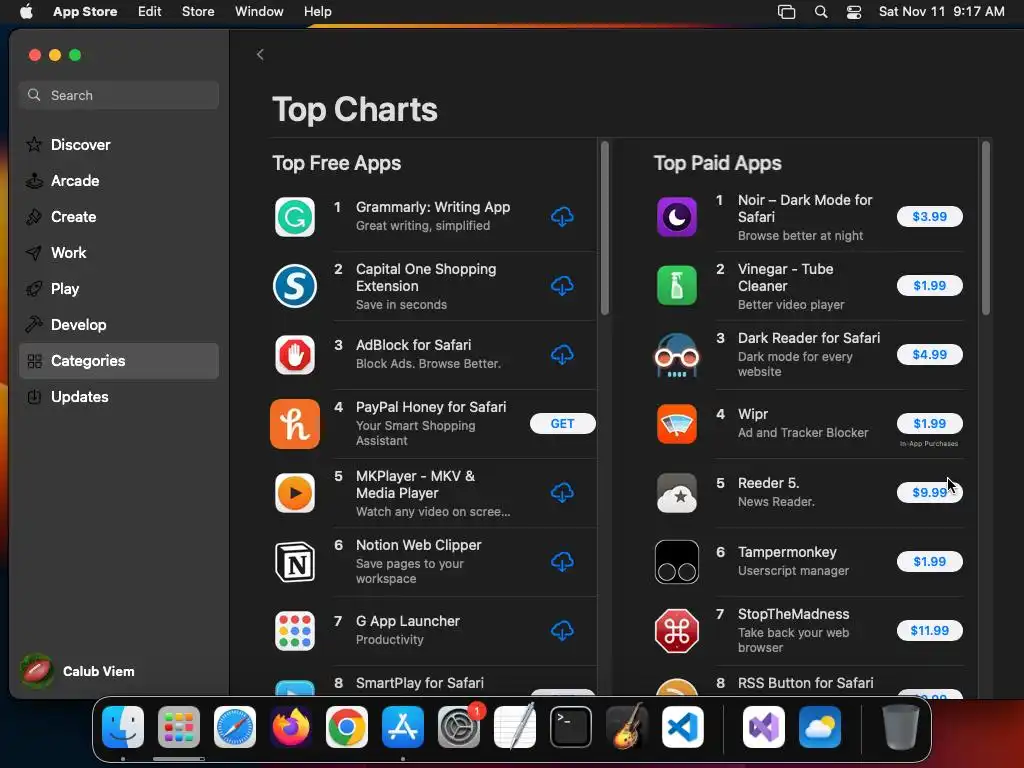Select Categories in the sidebar
1024x768 pixels.
point(119,361)
